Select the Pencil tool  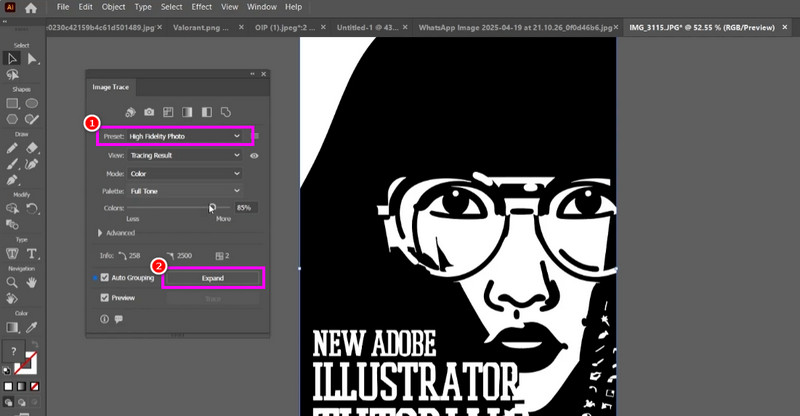[x=12, y=149]
